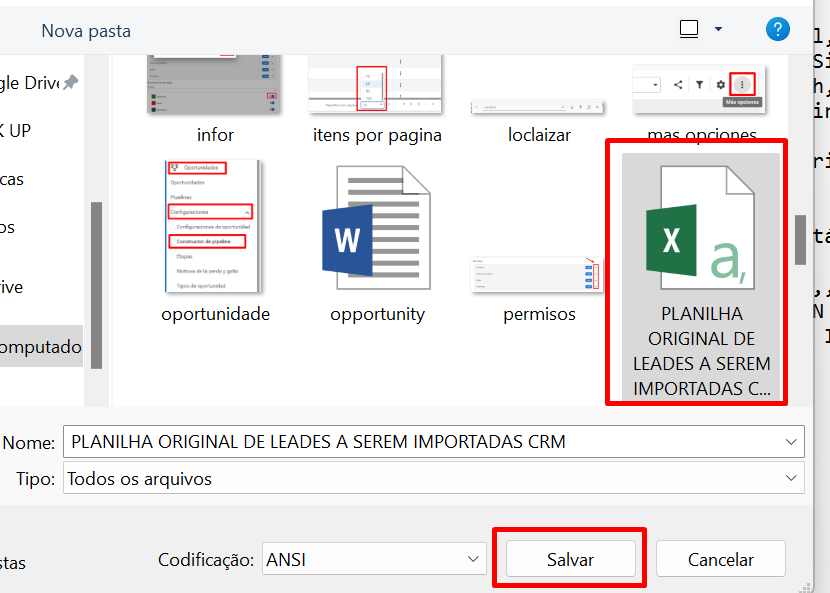Click the pin icon beside Google Drive

[x=71, y=83]
